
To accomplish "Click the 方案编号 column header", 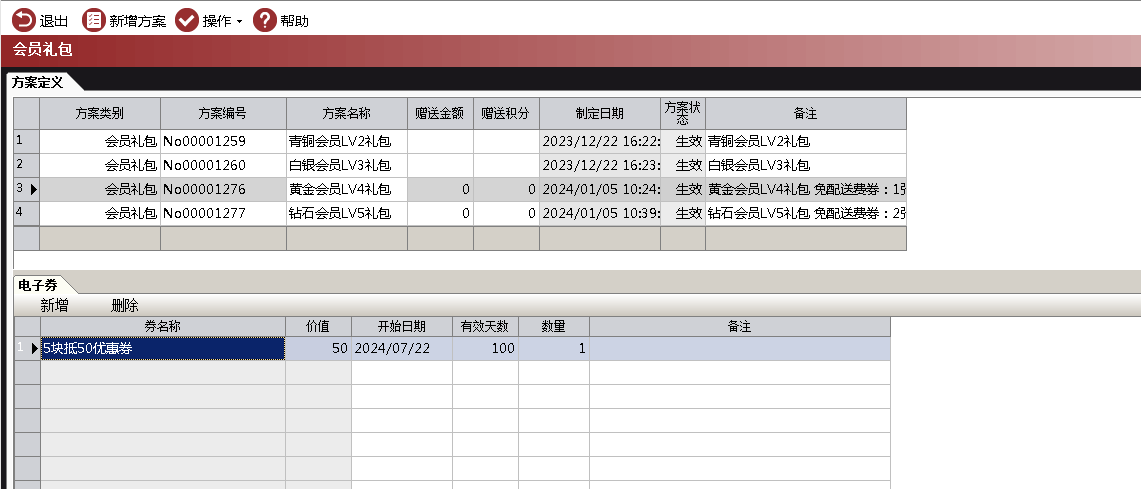I will [223, 114].
